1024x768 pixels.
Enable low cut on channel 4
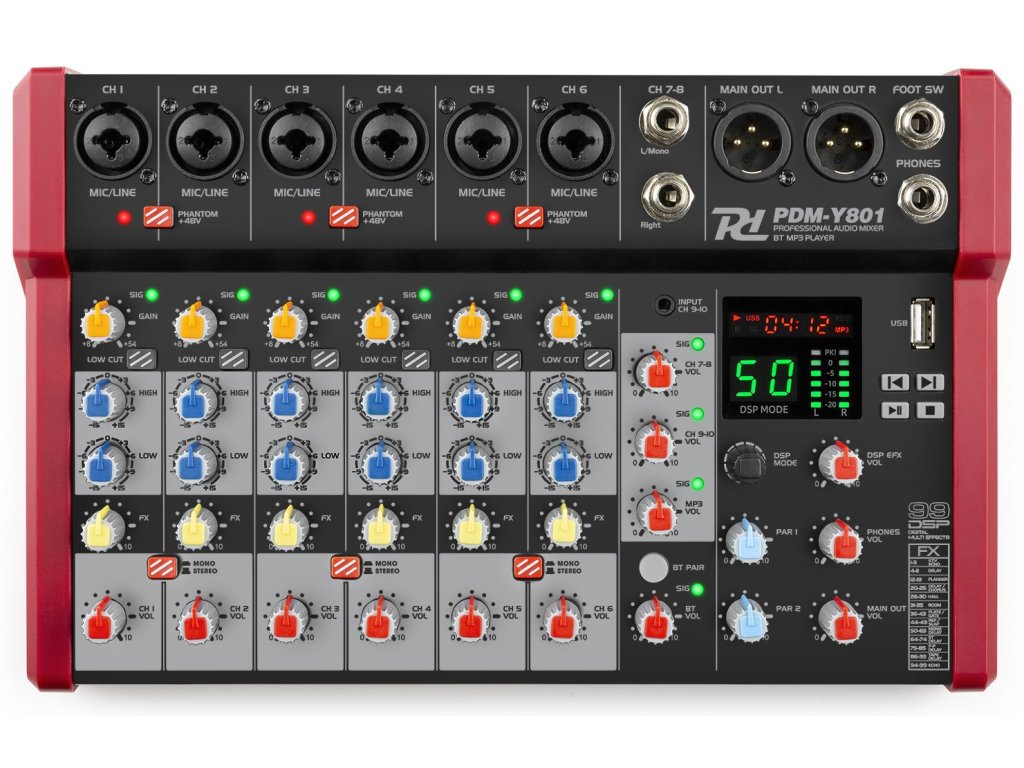coord(416,359)
